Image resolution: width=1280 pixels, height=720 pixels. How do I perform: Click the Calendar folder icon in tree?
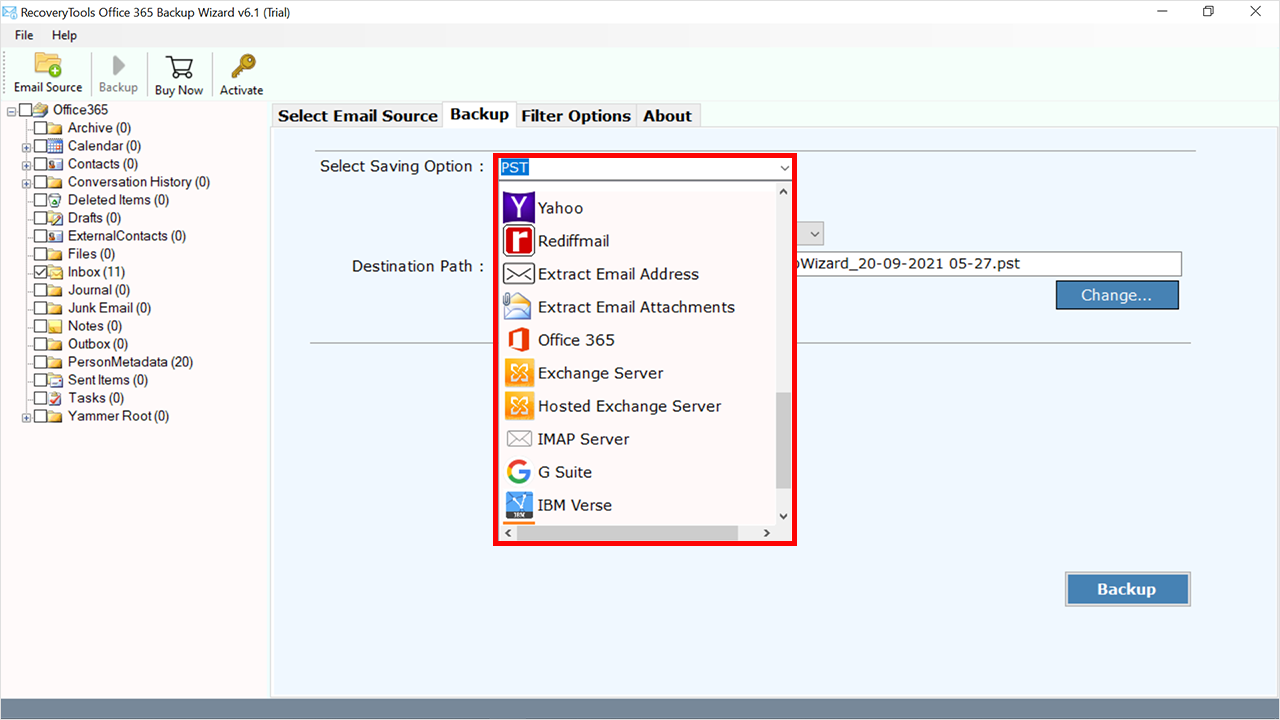[57, 146]
